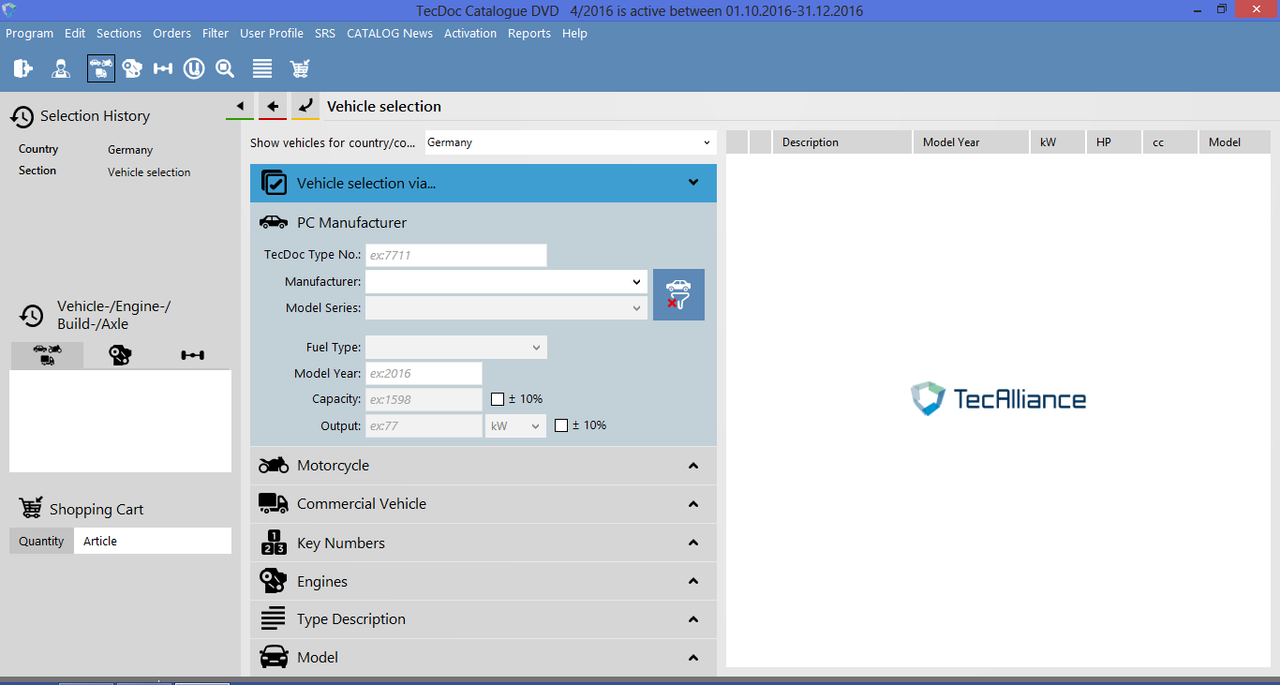Click the reset vehicle filter icon button

coord(679,295)
